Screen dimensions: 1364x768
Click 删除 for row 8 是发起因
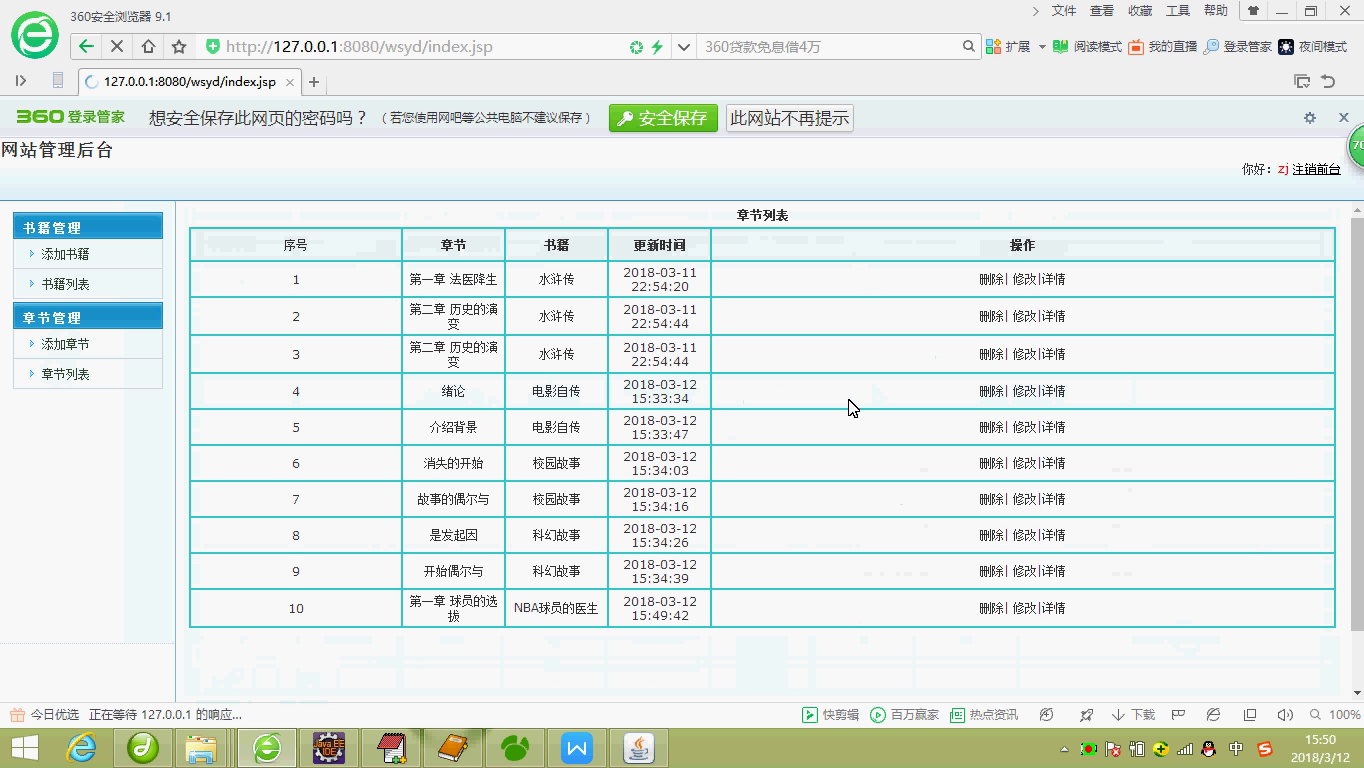(x=991, y=535)
